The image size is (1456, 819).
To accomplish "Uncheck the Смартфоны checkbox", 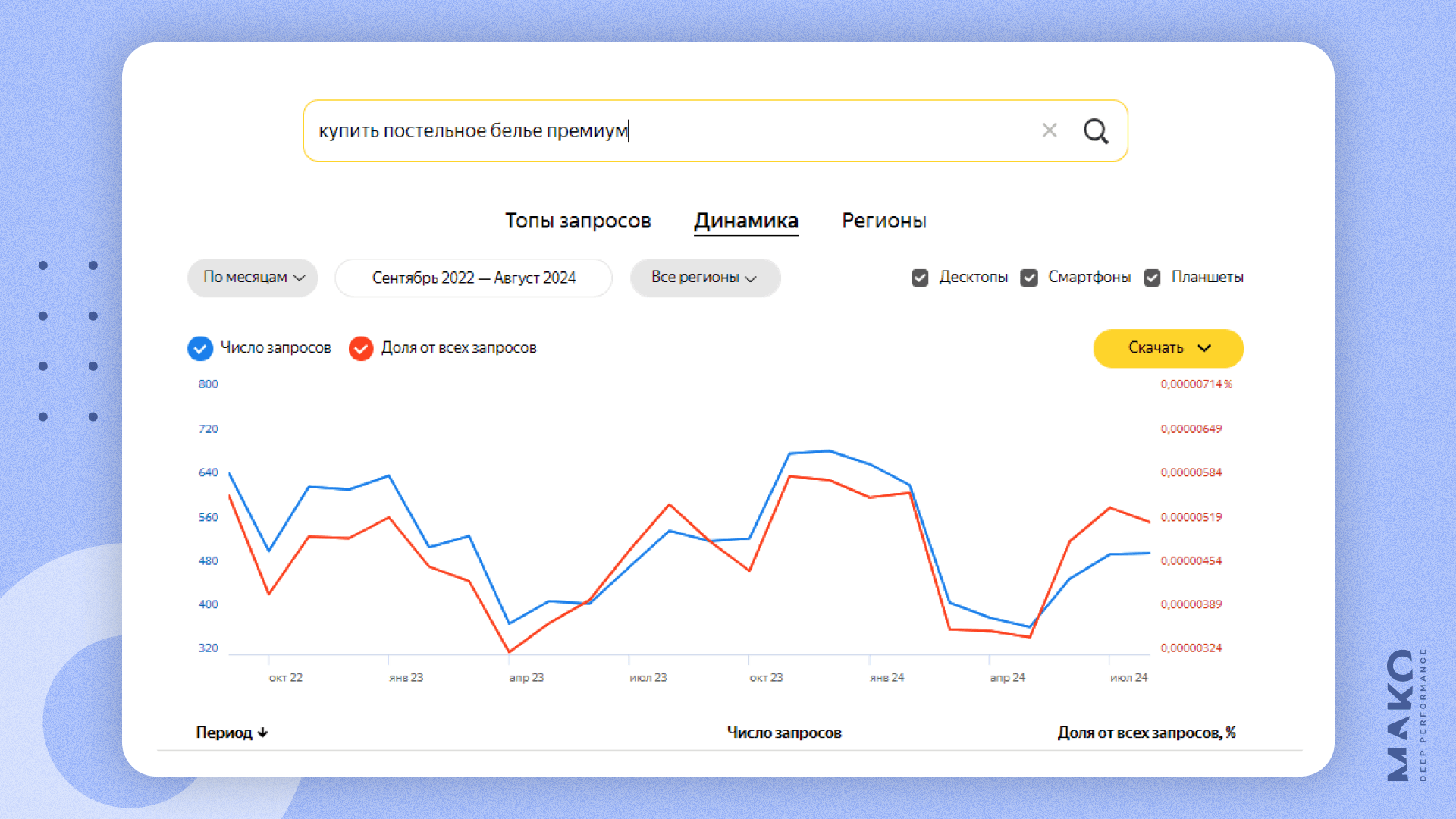I will (1029, 278).
